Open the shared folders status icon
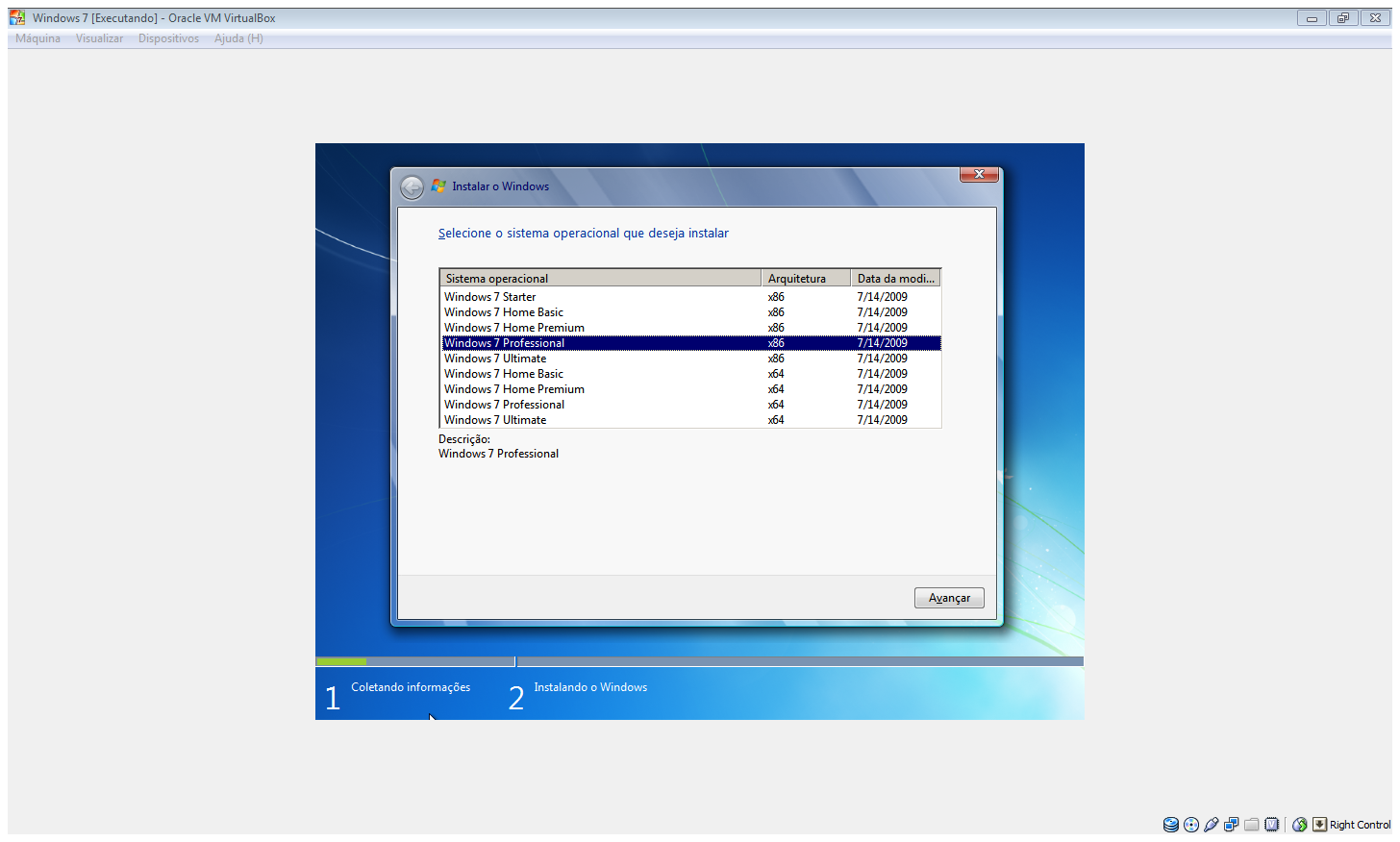The image size is (1400, 842). tap(1252, 825)
